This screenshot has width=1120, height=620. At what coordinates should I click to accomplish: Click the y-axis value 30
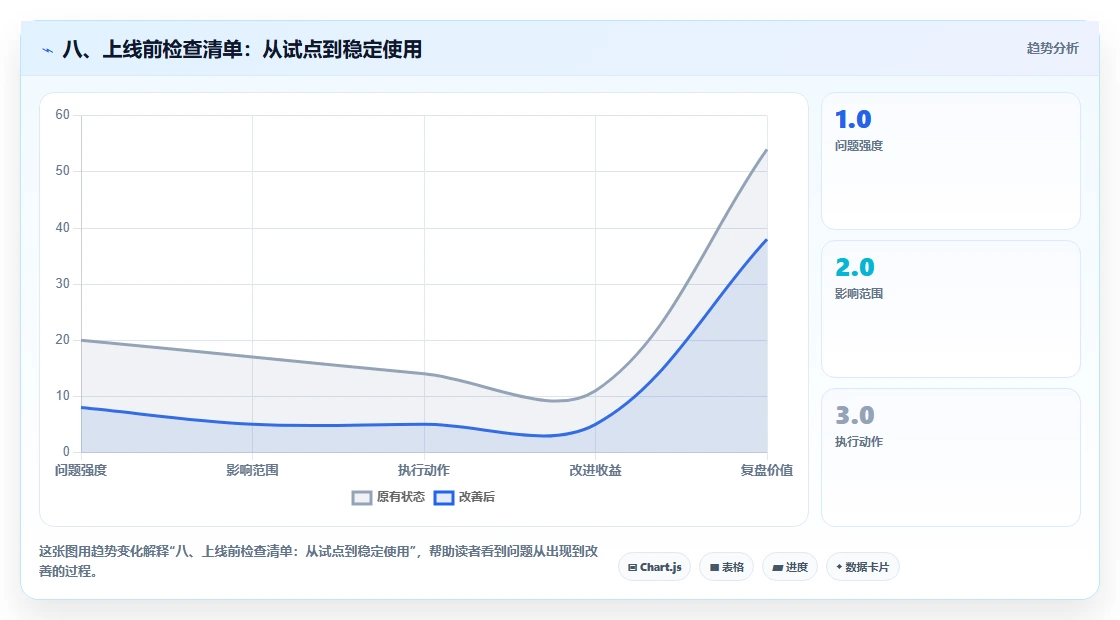63,284
